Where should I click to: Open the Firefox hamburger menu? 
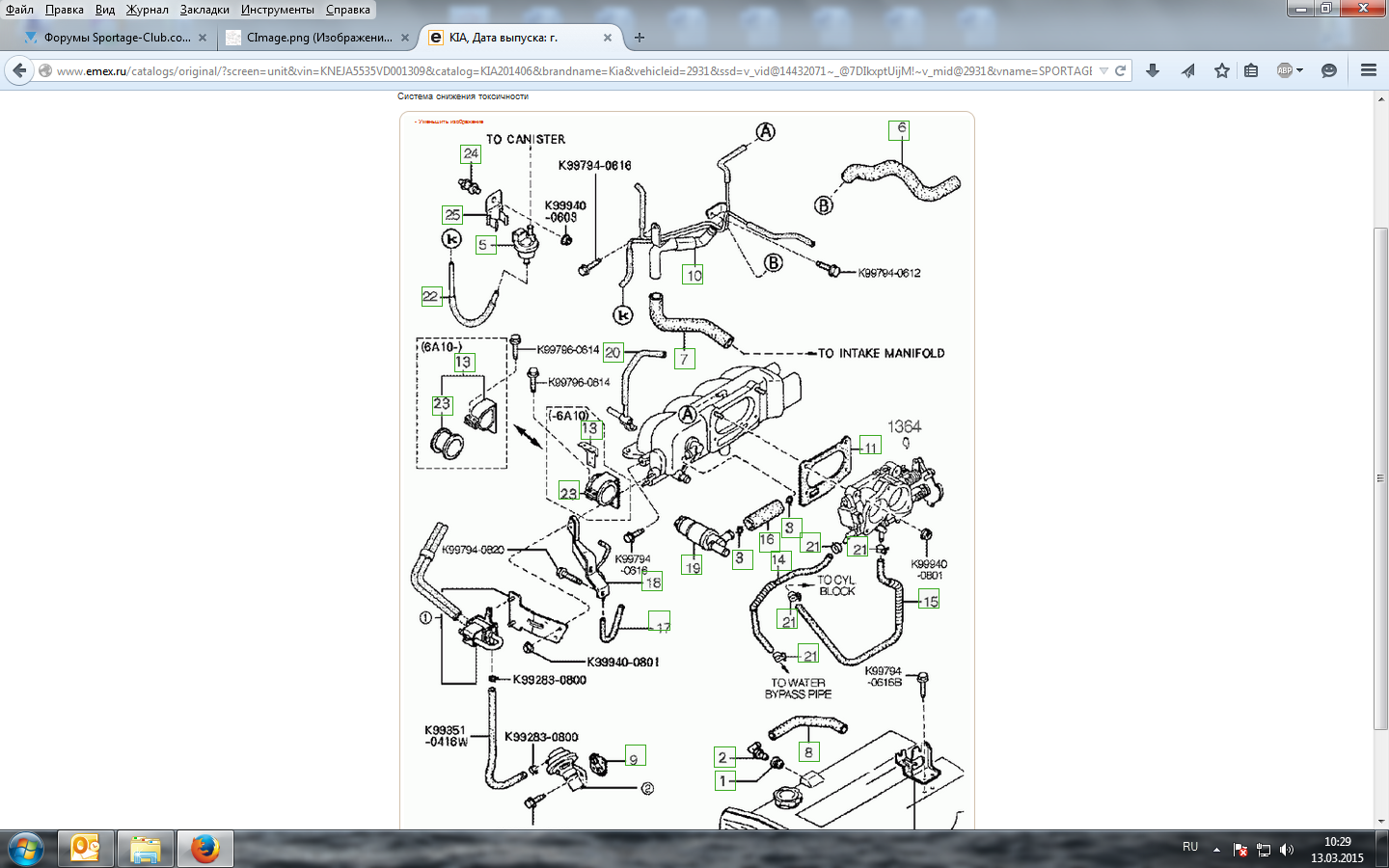[1368, 70]
